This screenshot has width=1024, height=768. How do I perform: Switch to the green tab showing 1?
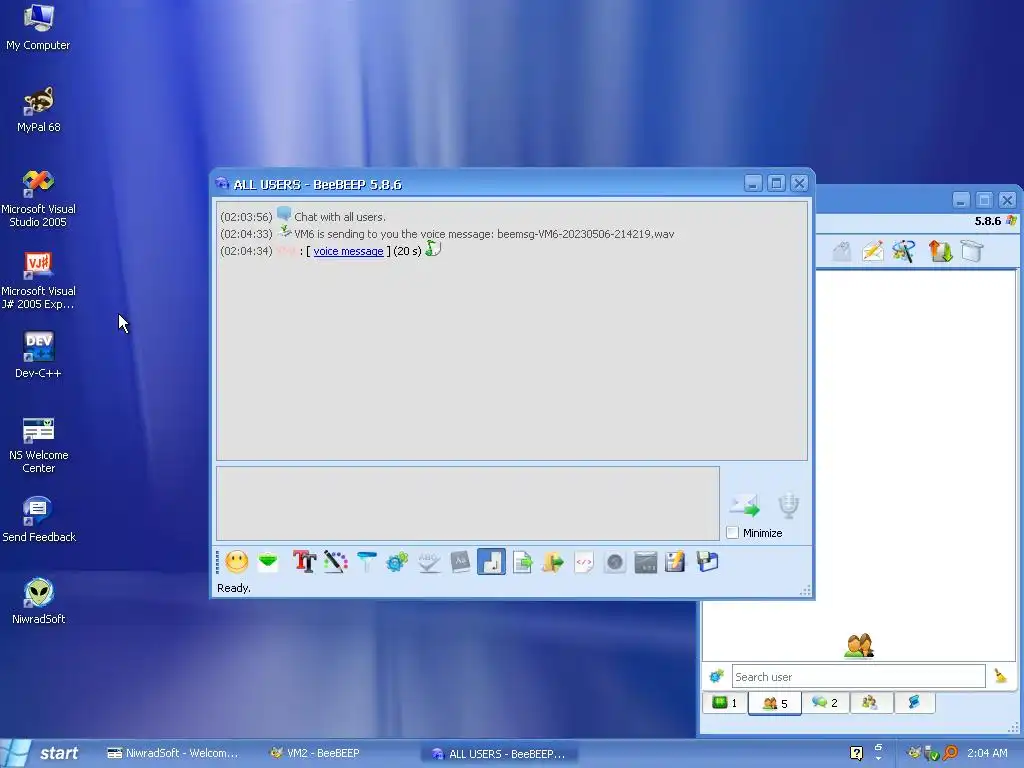(725, 703)
